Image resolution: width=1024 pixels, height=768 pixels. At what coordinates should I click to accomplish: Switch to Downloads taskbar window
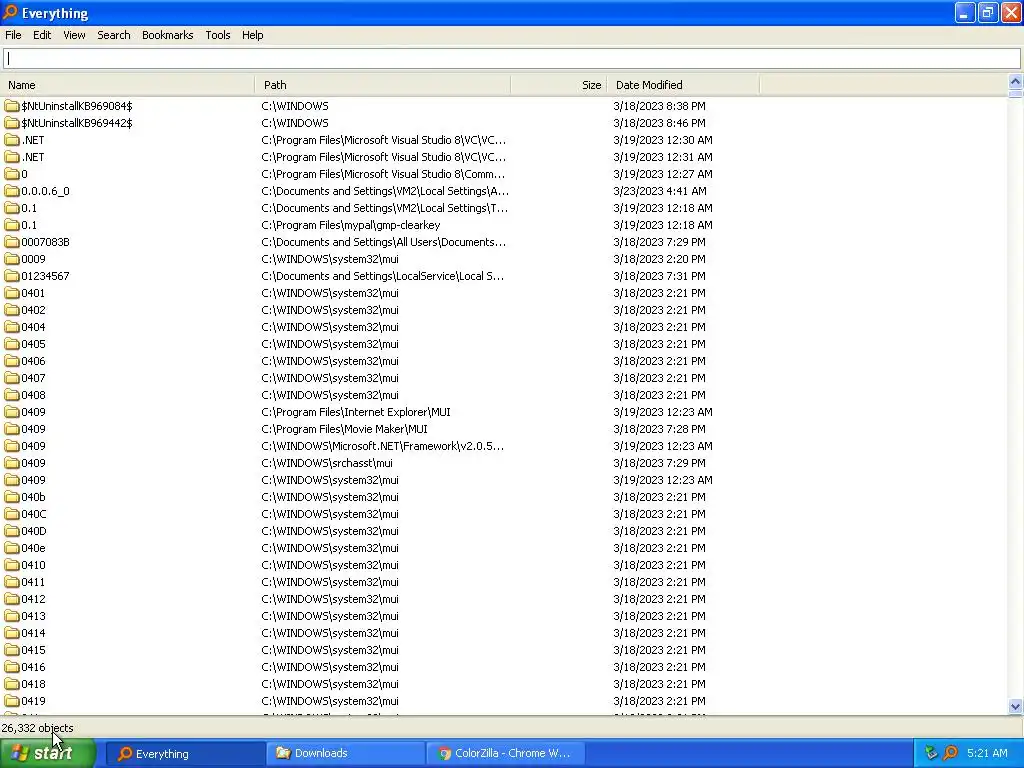pos(345,754)
